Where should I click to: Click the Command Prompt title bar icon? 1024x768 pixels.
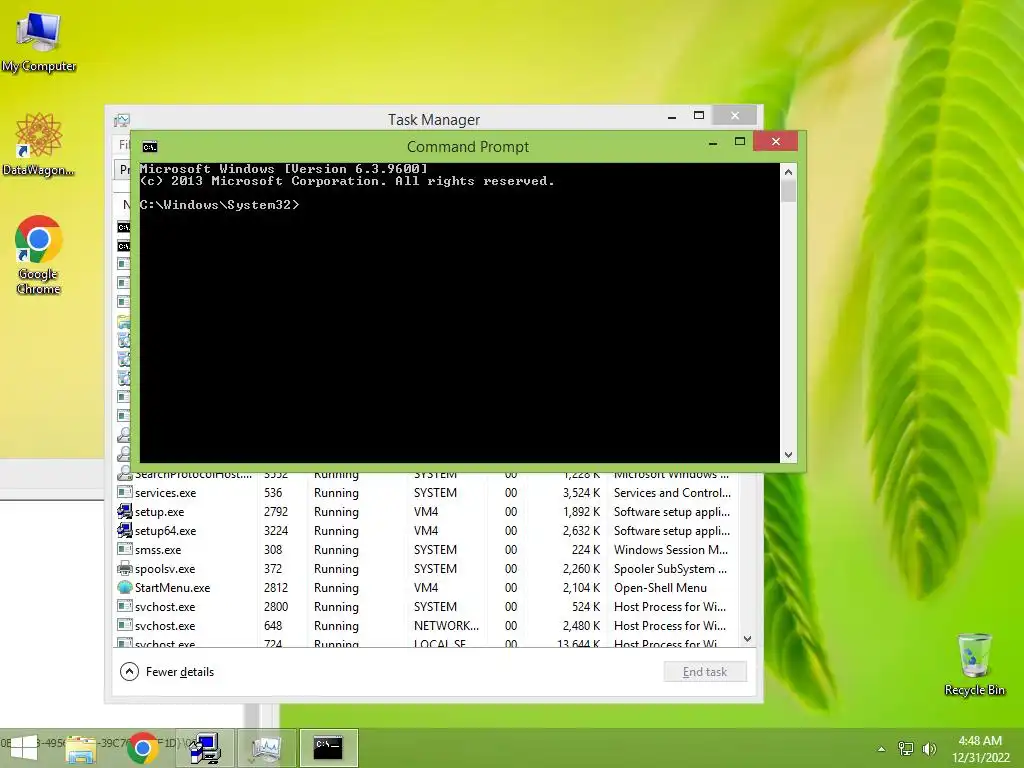pos(150,147)
